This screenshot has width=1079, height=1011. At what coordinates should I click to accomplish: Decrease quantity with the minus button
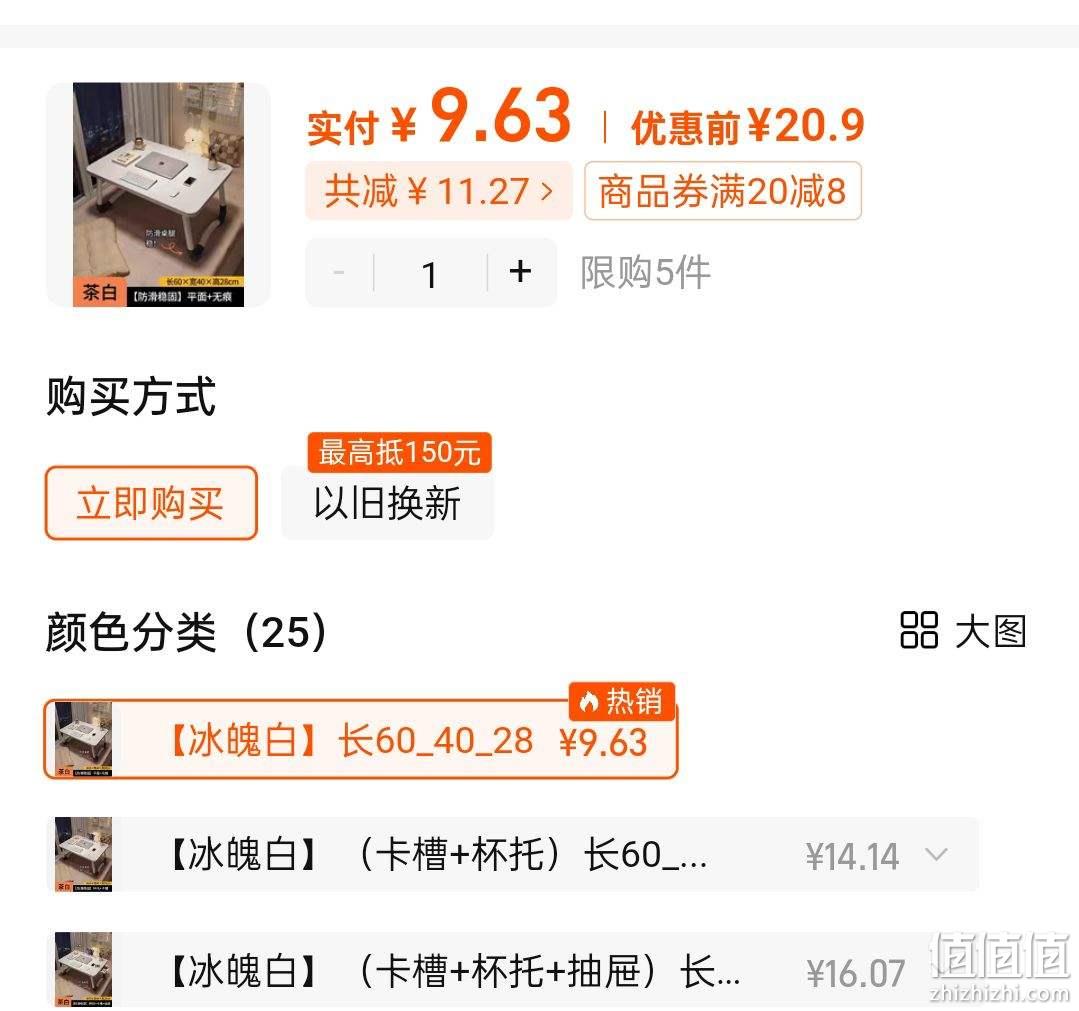(x=339, y=273)
